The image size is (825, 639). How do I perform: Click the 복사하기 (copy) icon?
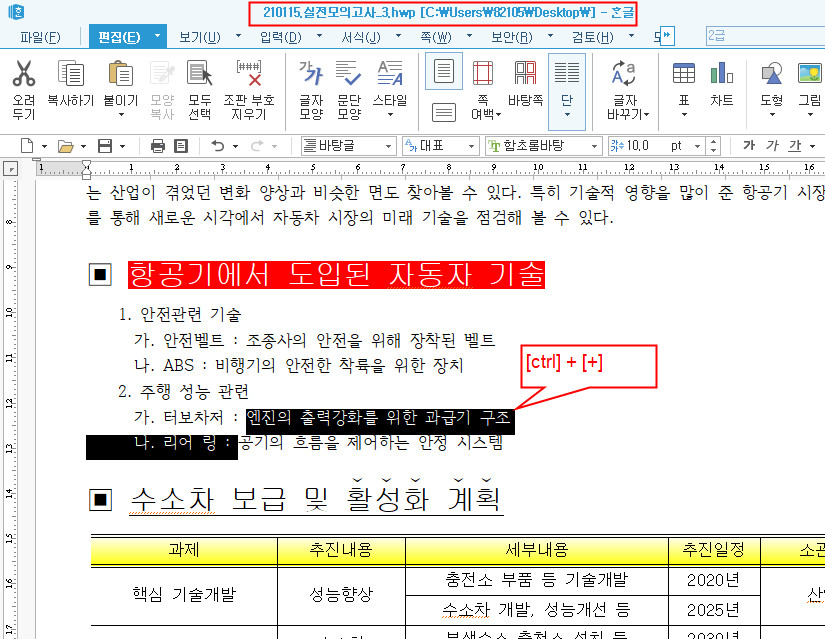point(70,87)
